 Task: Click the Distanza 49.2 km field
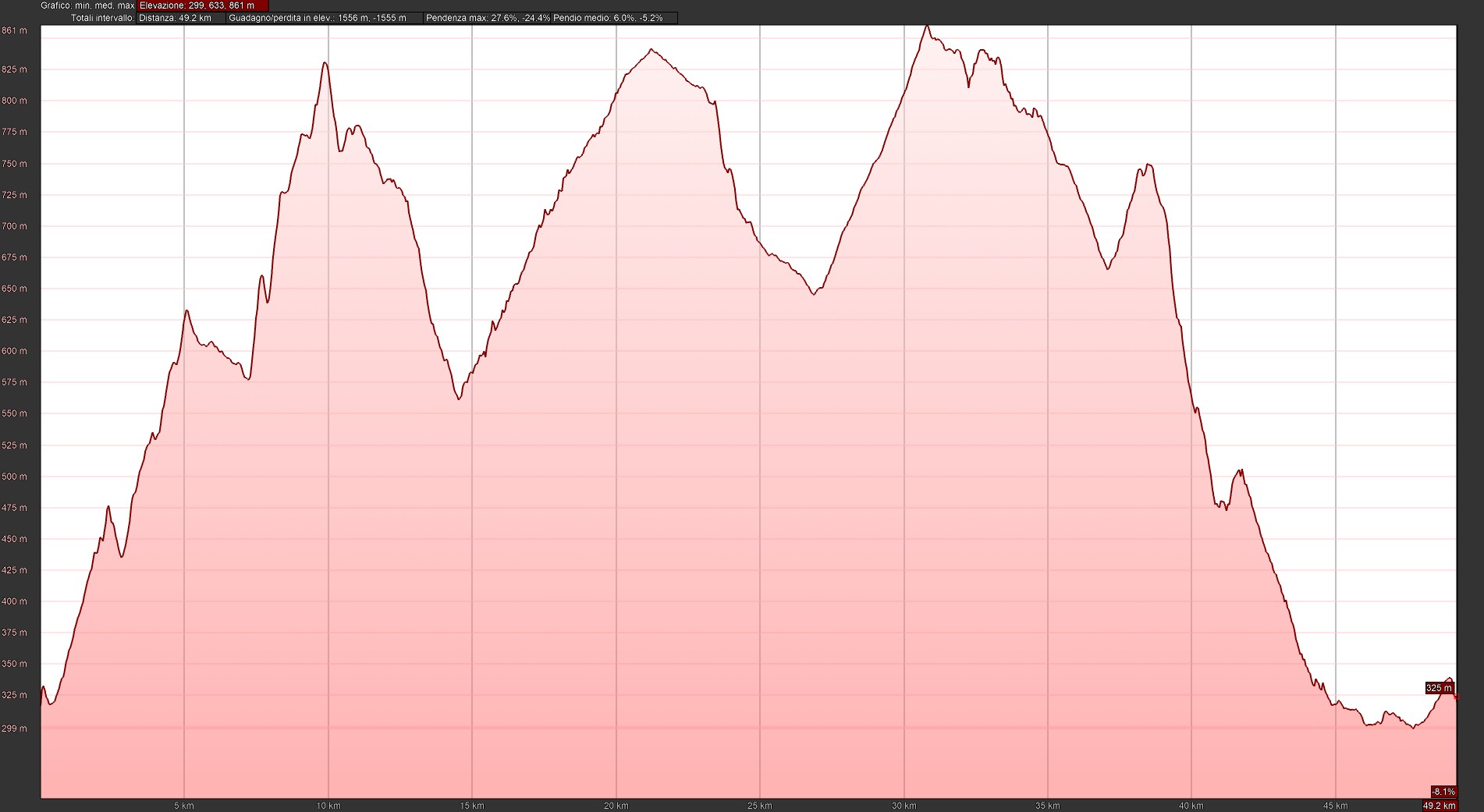[180, 18]
